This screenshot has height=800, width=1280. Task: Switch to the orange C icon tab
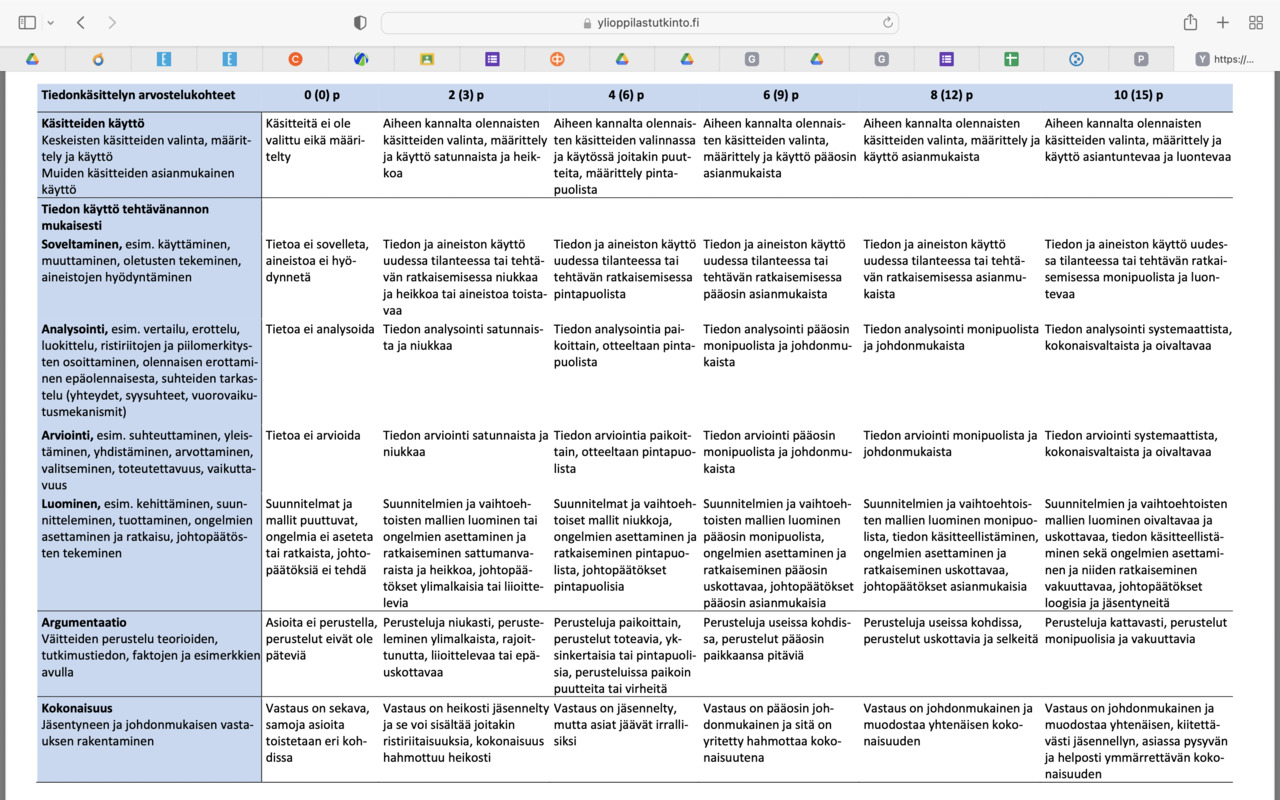click(295, 59)
